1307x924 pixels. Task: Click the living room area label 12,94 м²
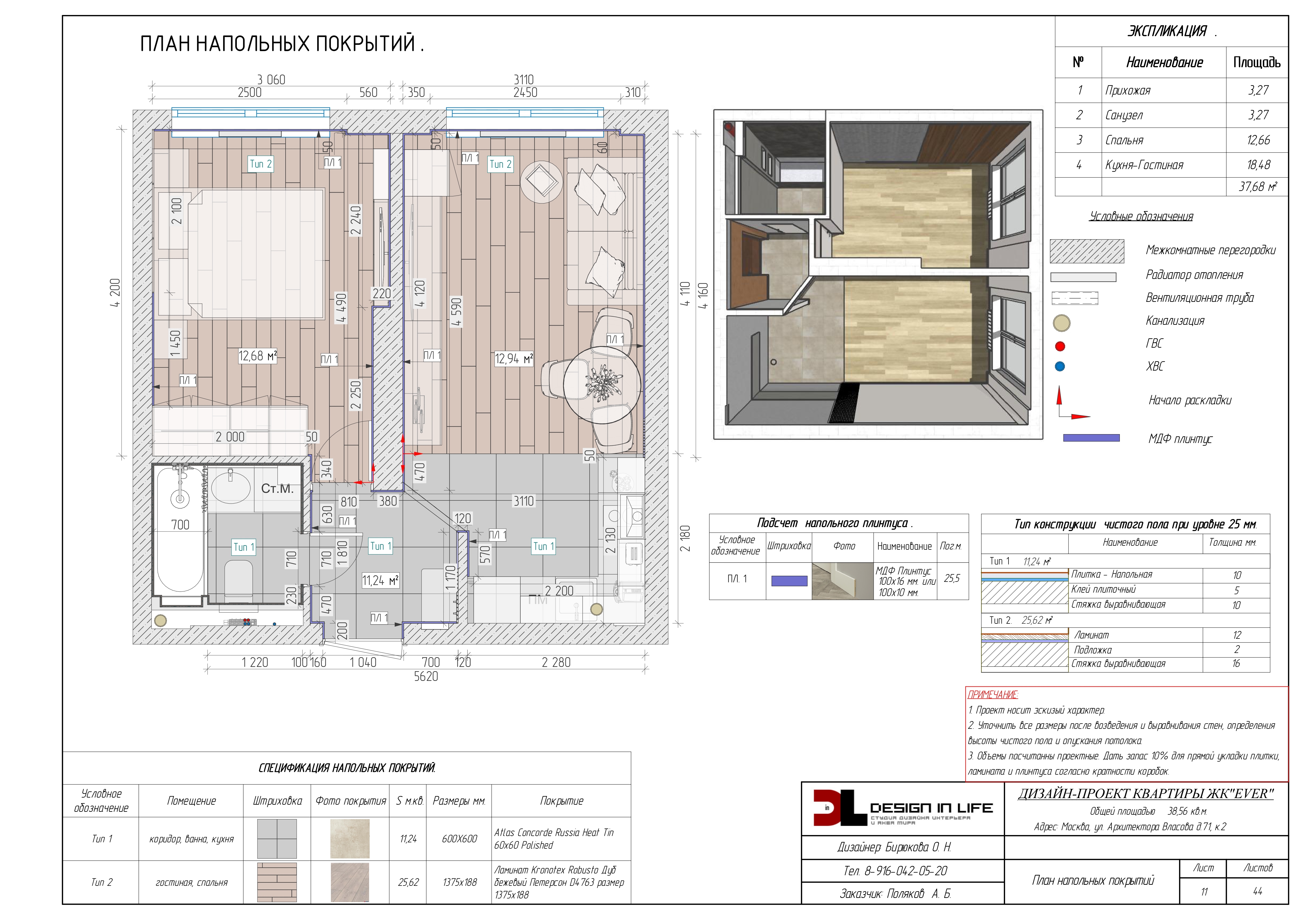[513, 358]
